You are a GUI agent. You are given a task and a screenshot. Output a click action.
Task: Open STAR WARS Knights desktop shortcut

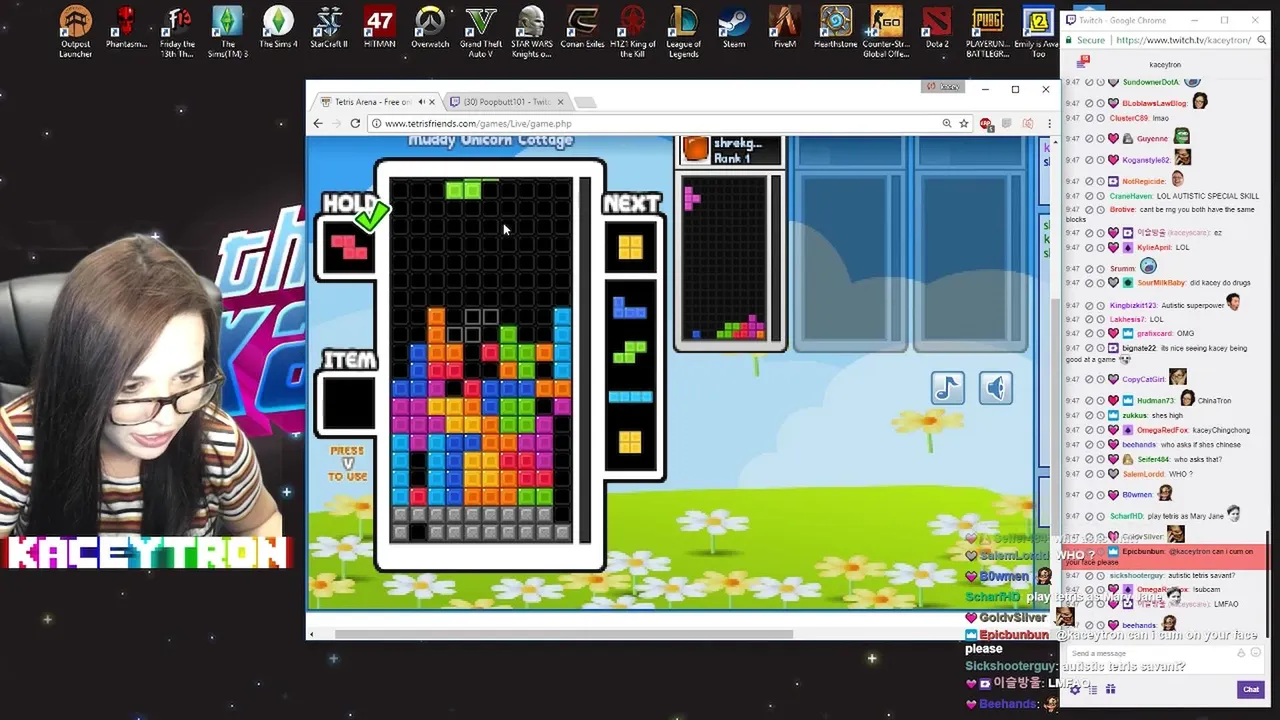[531, 32]
